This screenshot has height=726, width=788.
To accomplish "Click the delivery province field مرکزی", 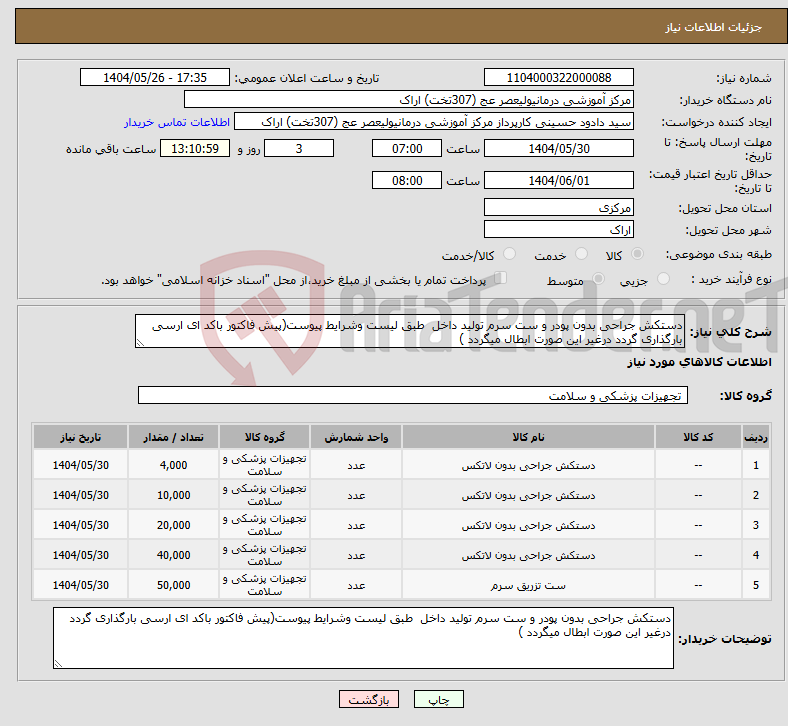I will pyautogui.click(x=558, y=208).
